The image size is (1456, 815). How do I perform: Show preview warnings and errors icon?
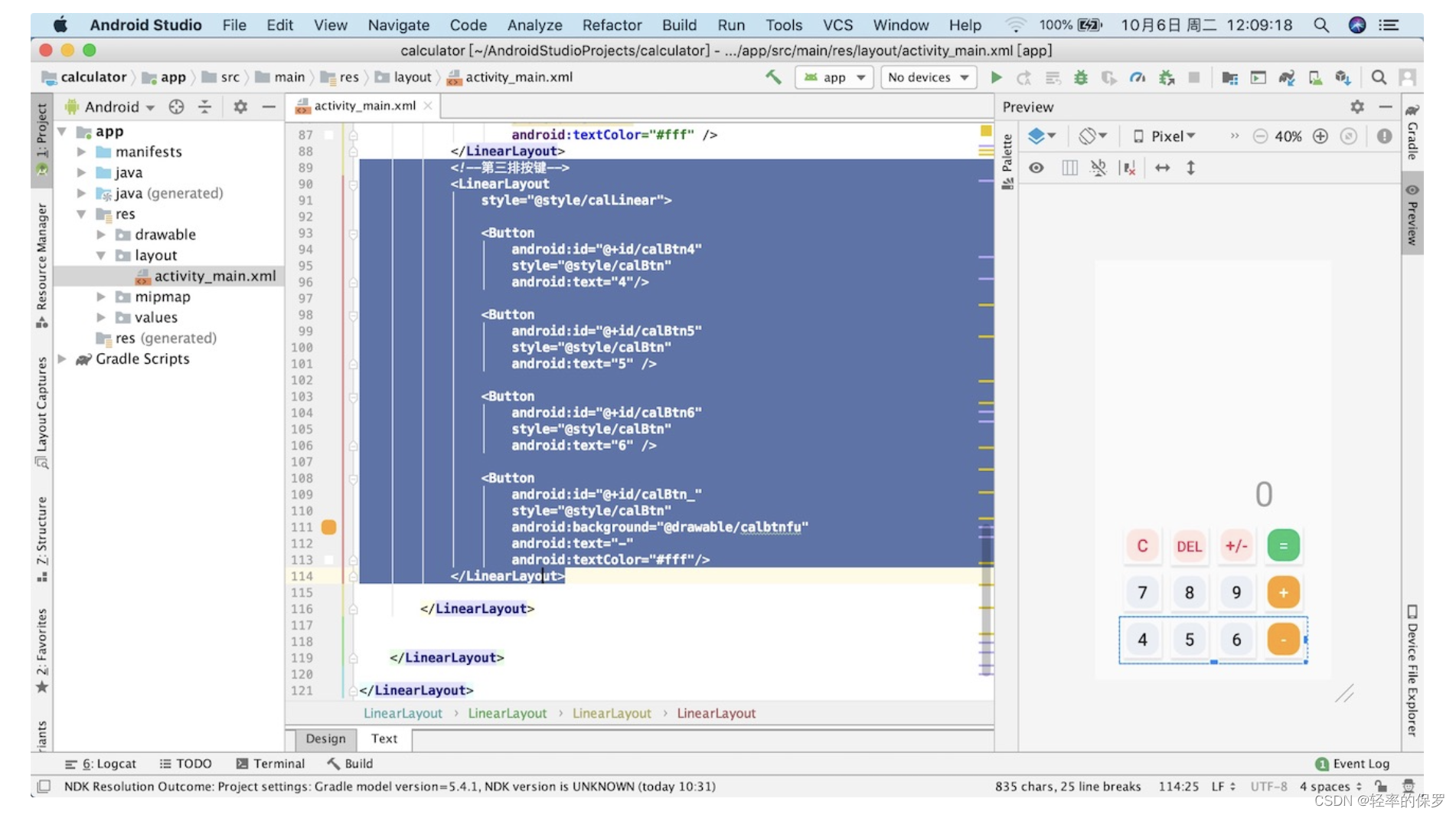(1384, 136)
